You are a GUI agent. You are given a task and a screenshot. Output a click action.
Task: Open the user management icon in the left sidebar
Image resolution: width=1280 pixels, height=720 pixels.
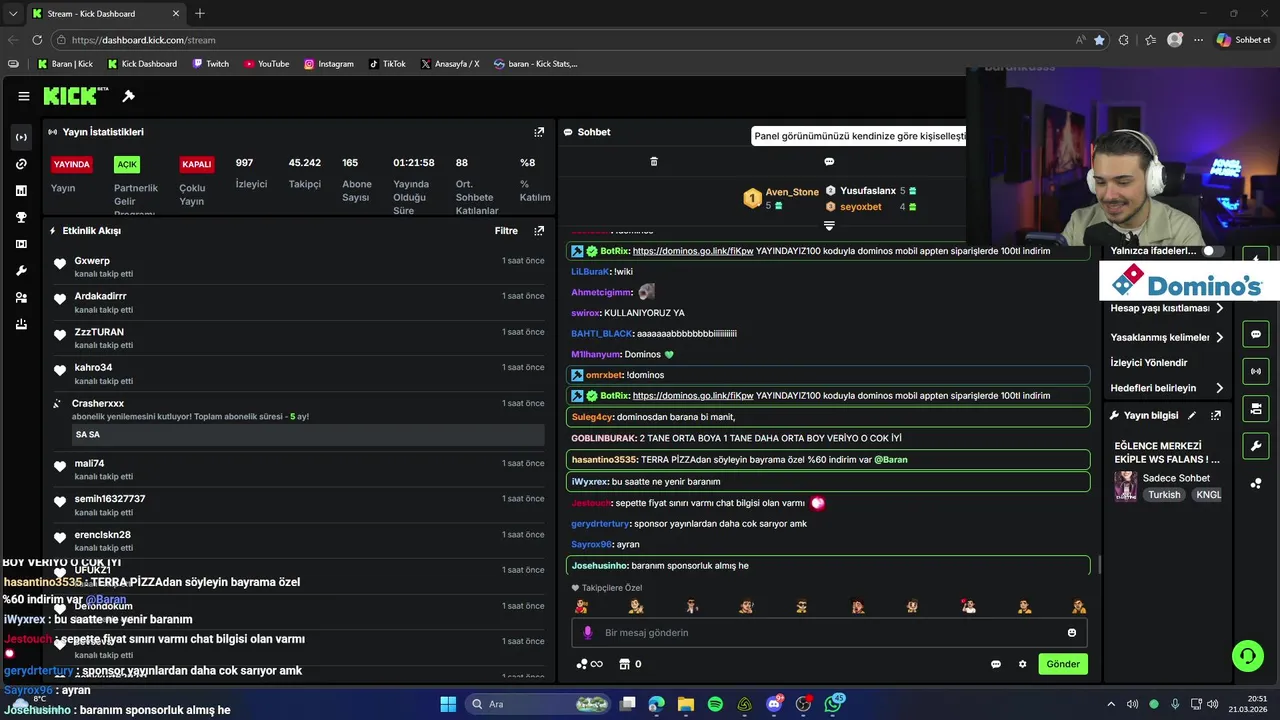22,298
